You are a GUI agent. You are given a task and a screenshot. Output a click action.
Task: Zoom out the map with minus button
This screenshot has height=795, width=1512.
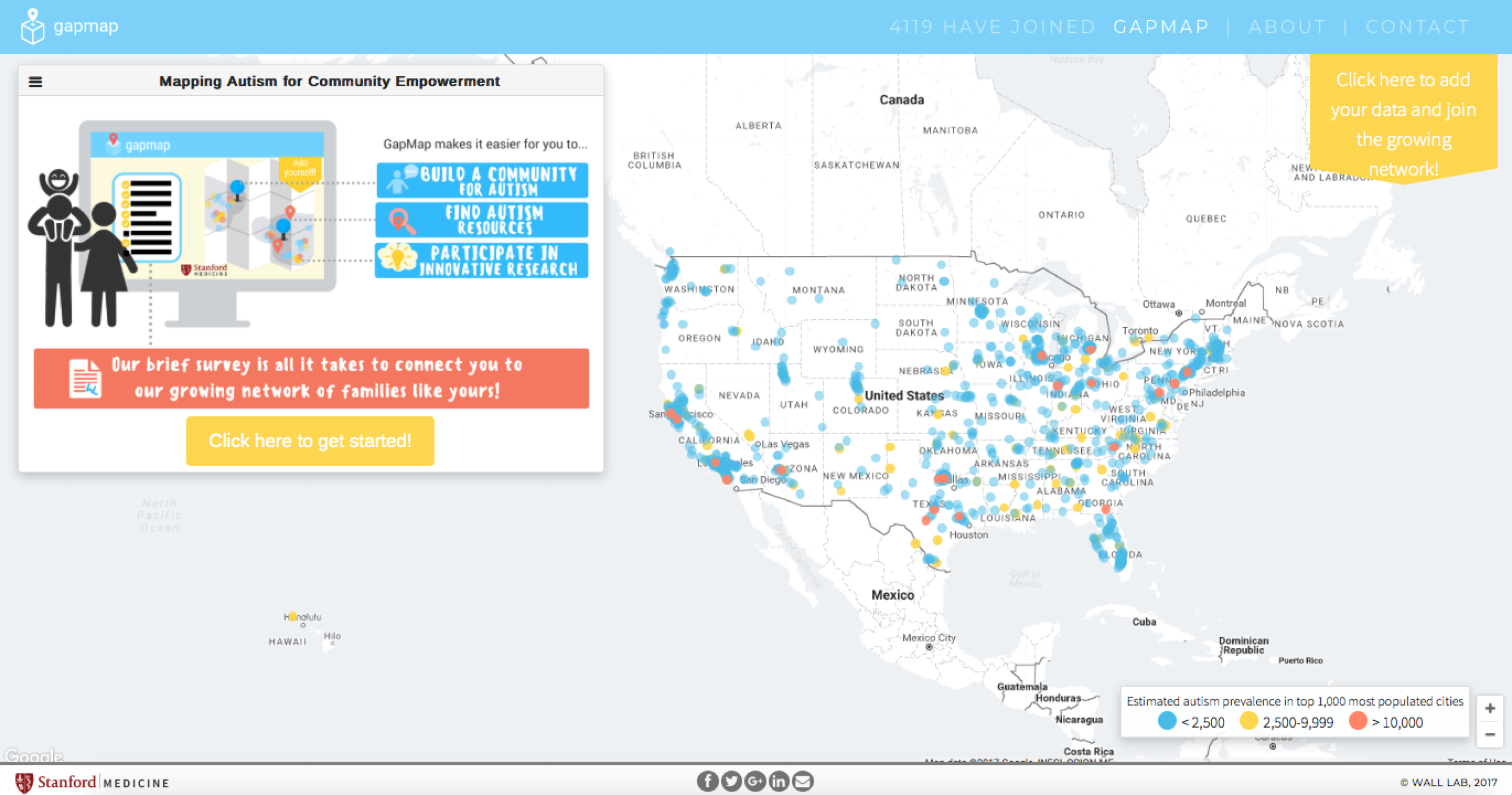pos(1490,735)
